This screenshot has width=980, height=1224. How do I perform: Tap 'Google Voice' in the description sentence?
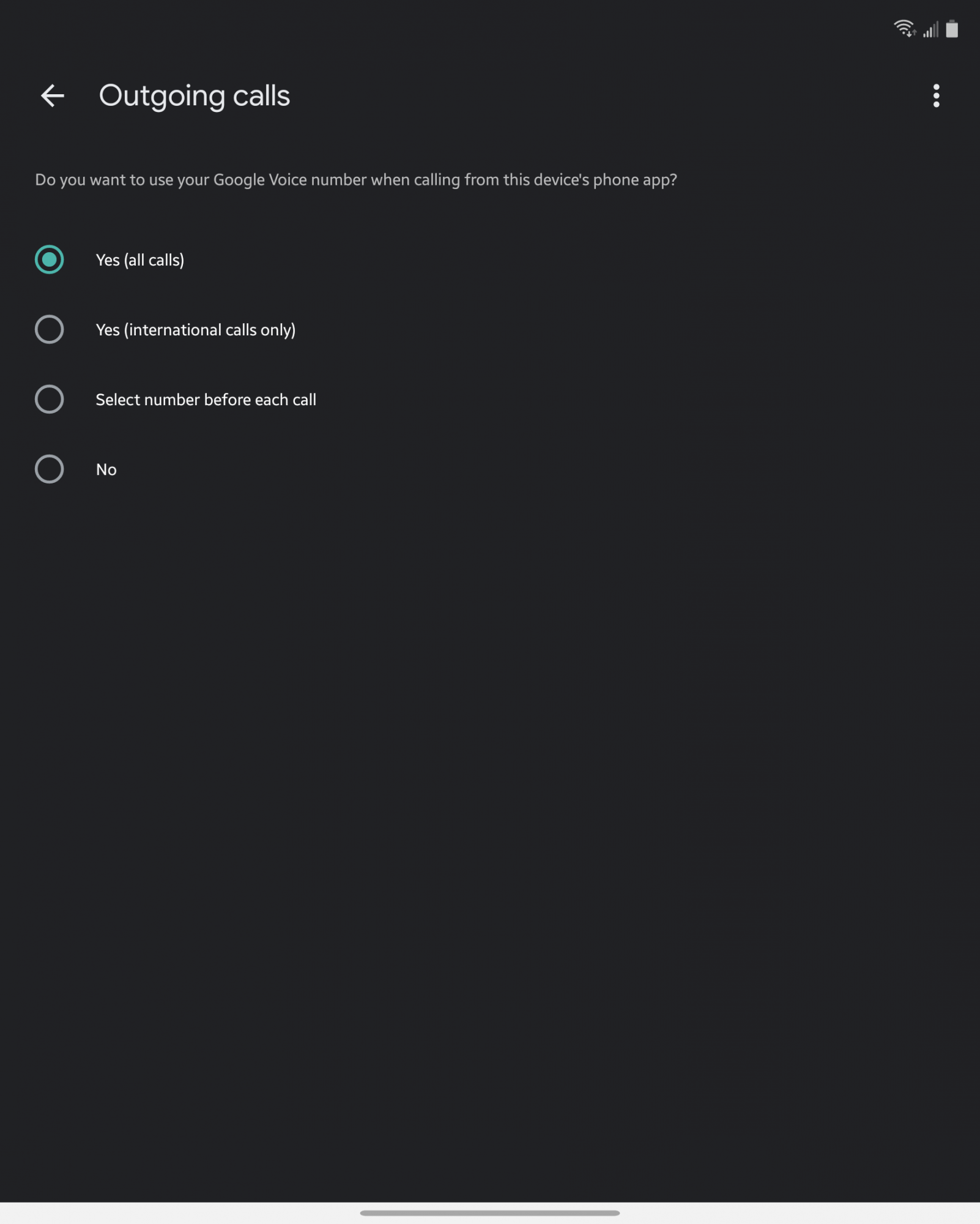coord(260,180)
